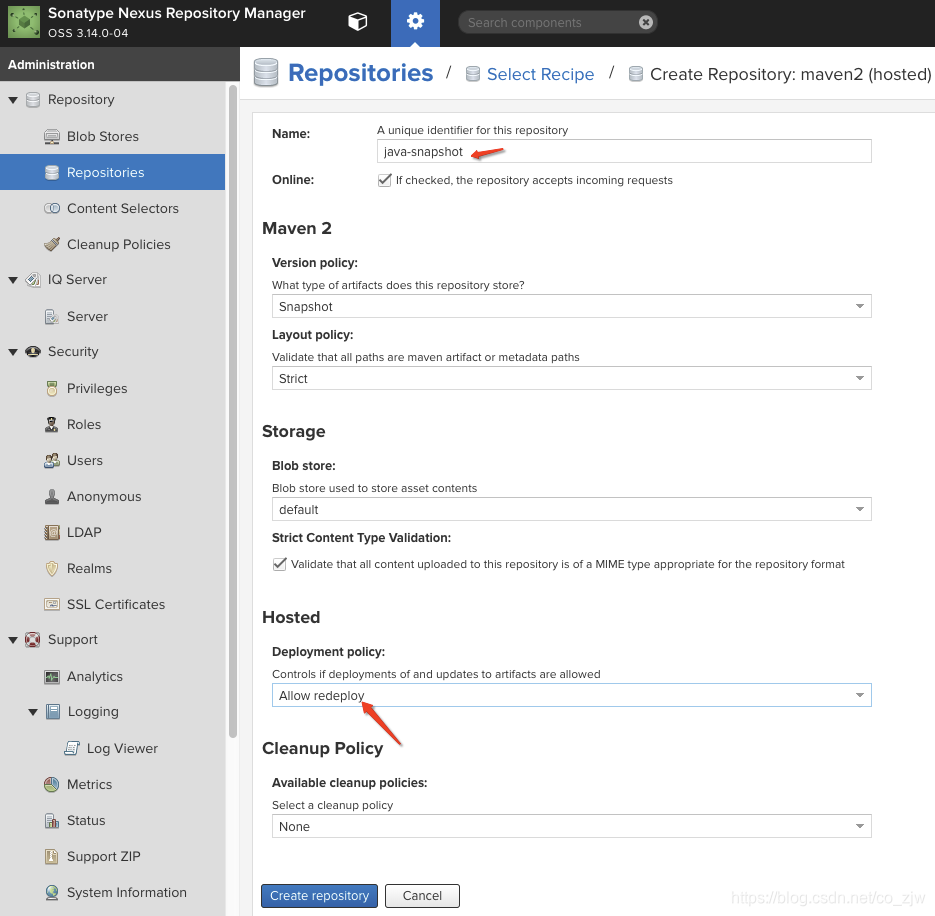Click the Anonymous user icon

tap(52, 496)
